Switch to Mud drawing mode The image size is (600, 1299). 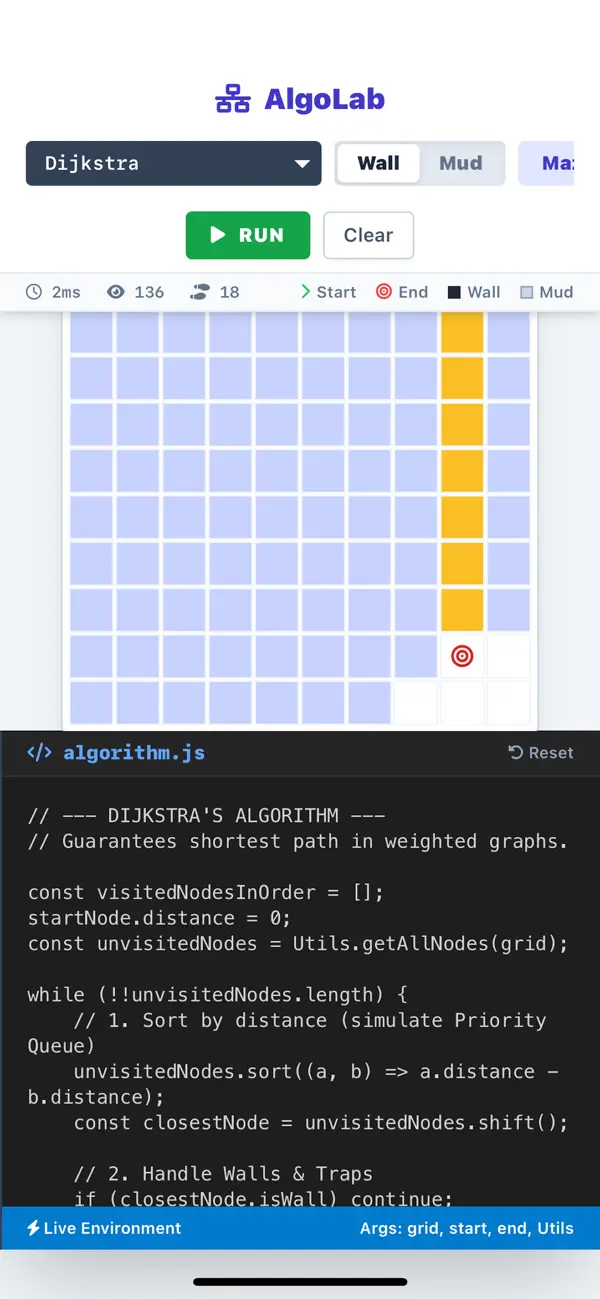(462, 163)
